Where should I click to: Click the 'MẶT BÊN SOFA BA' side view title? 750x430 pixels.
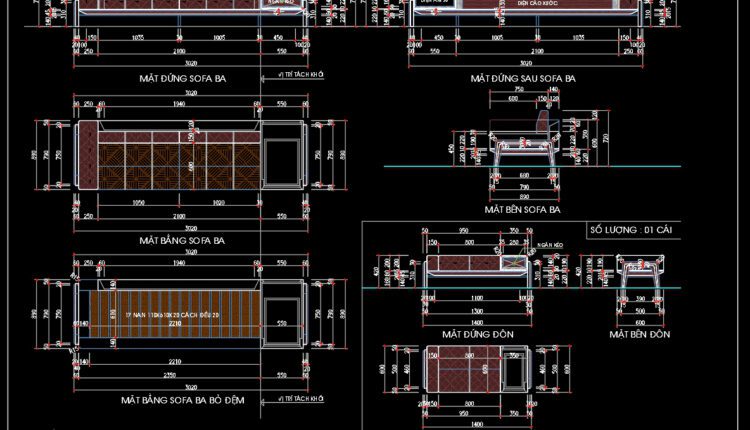(522, 209)
